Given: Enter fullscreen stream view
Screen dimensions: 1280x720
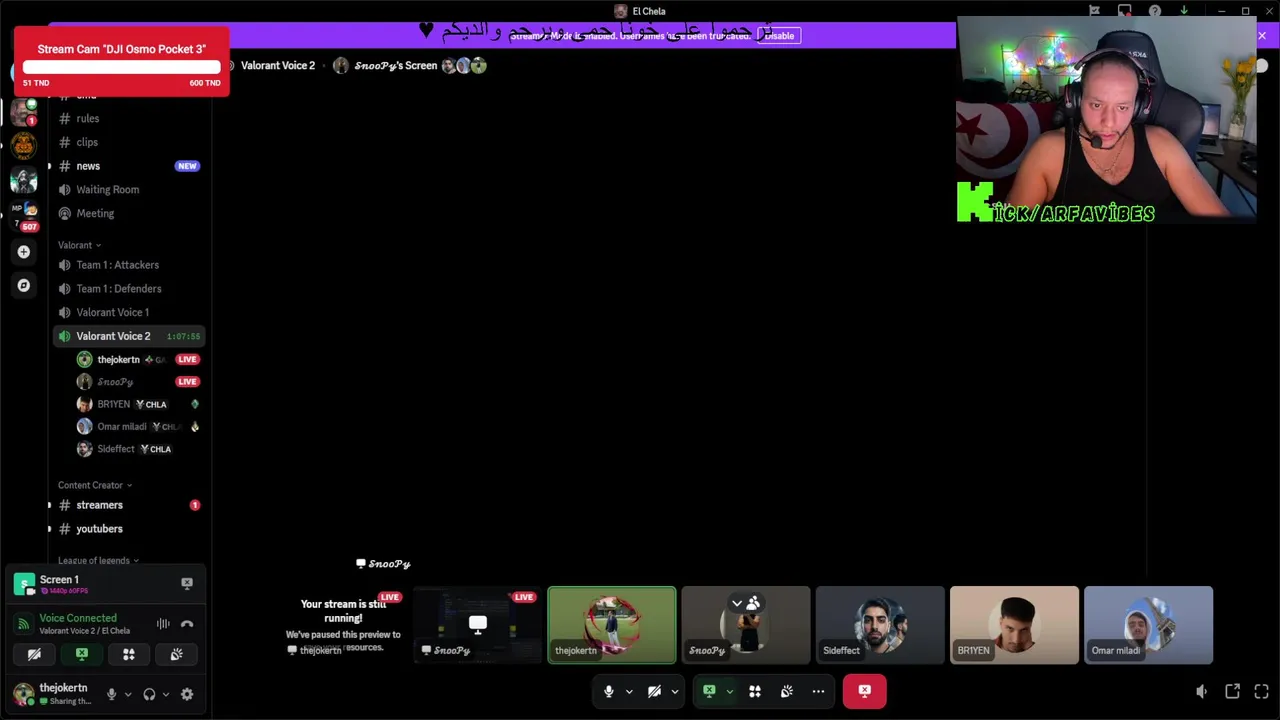Looking at the screenshot, I should pyautogui.click(x=1262, y=691).
